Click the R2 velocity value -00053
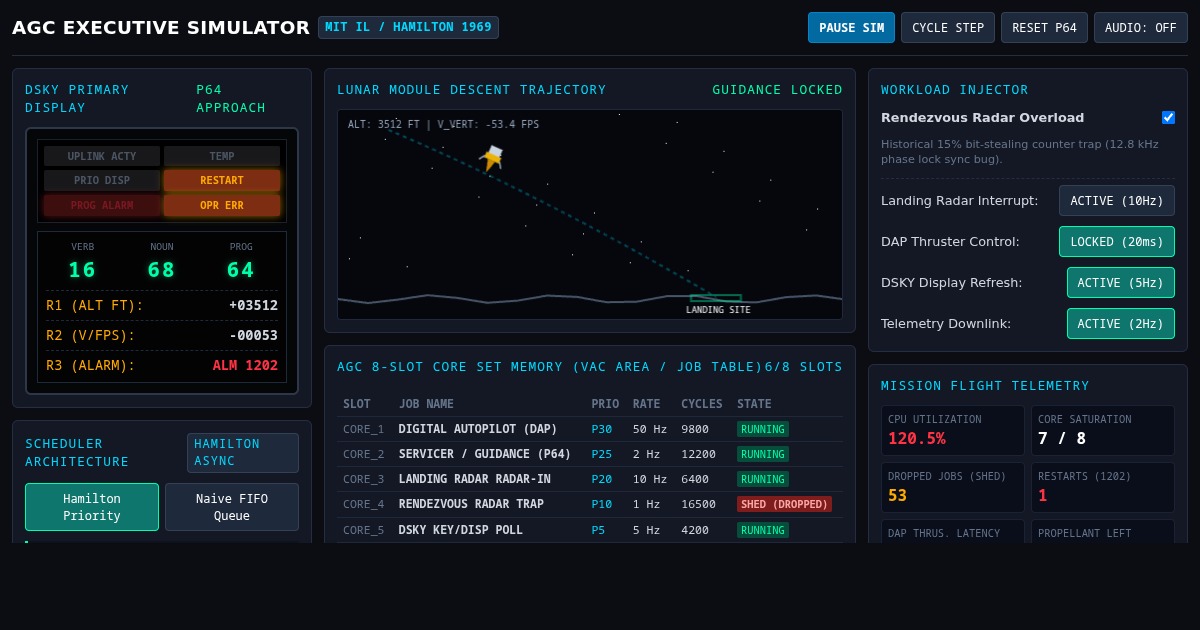Image resolution: width=1200 pixels, height=630 pixels. click(x=254, y=335)
